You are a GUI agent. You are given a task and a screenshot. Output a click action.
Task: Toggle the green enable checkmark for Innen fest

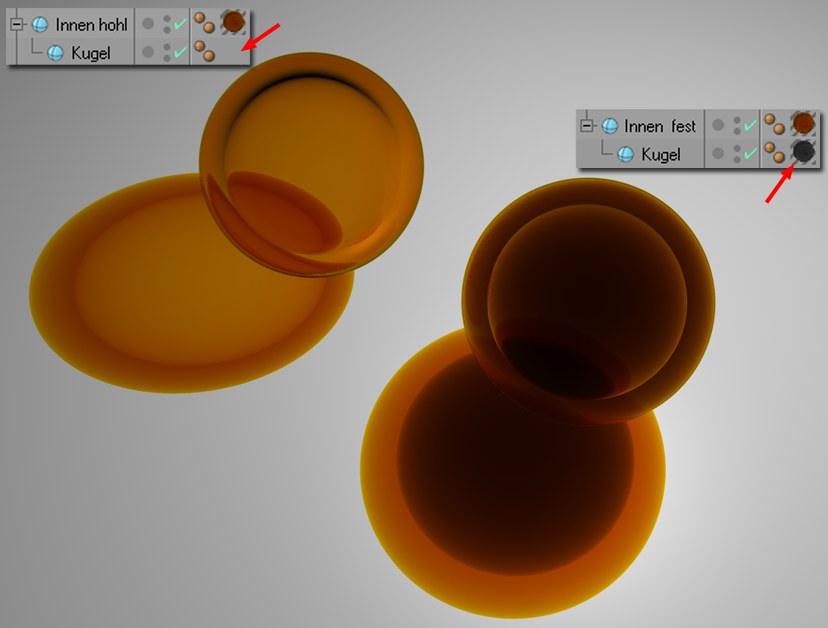coord(749,125)
